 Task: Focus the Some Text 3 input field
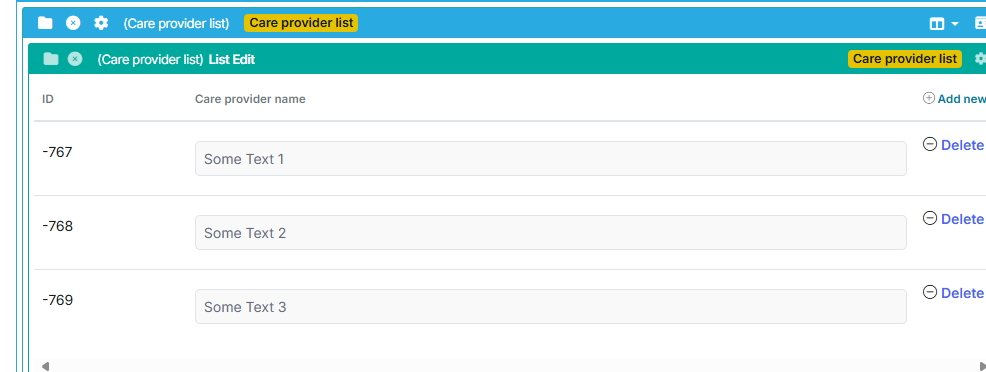coord(551,307)
